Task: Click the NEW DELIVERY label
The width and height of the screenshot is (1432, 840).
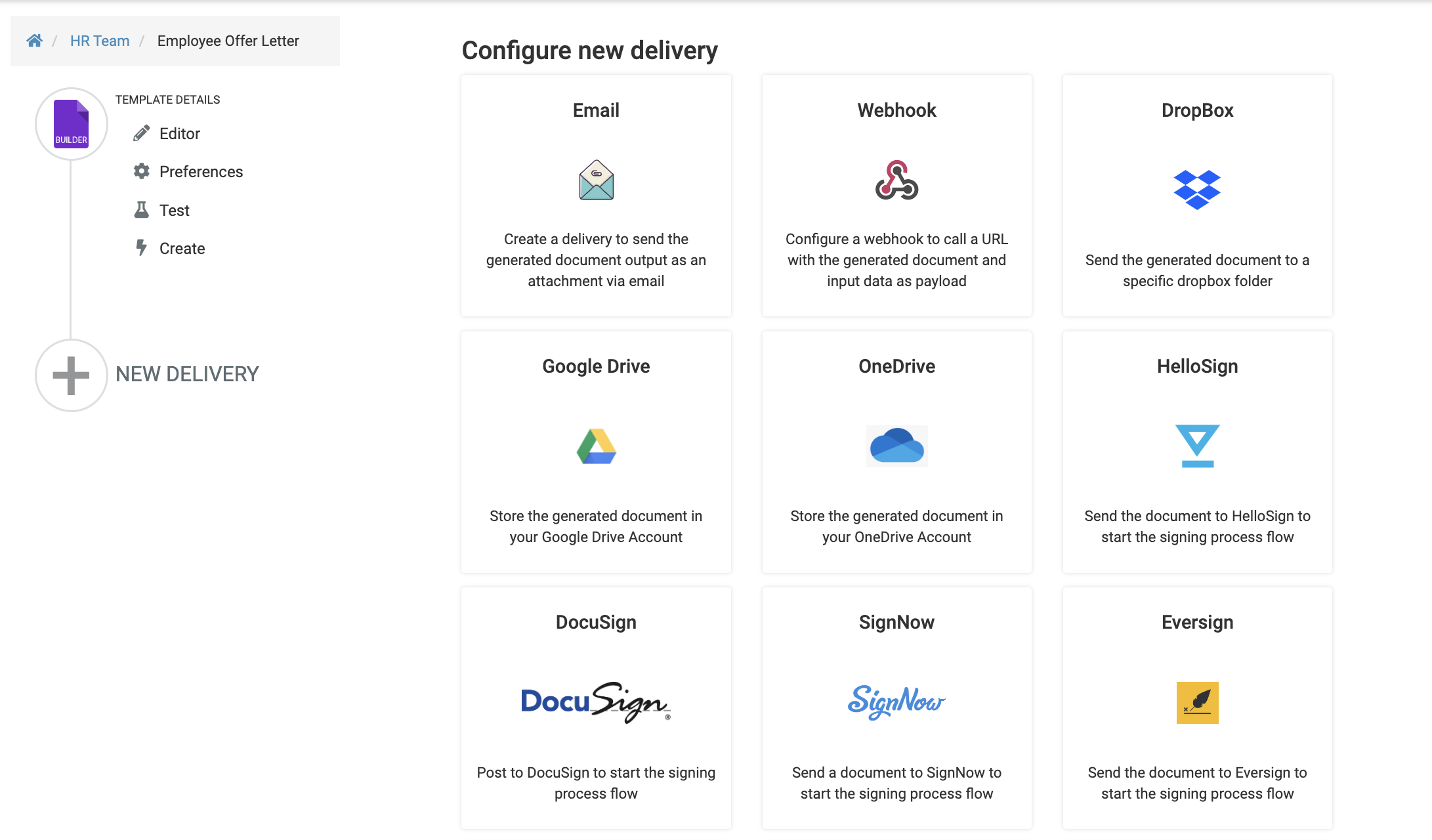Action: [187, 374]
